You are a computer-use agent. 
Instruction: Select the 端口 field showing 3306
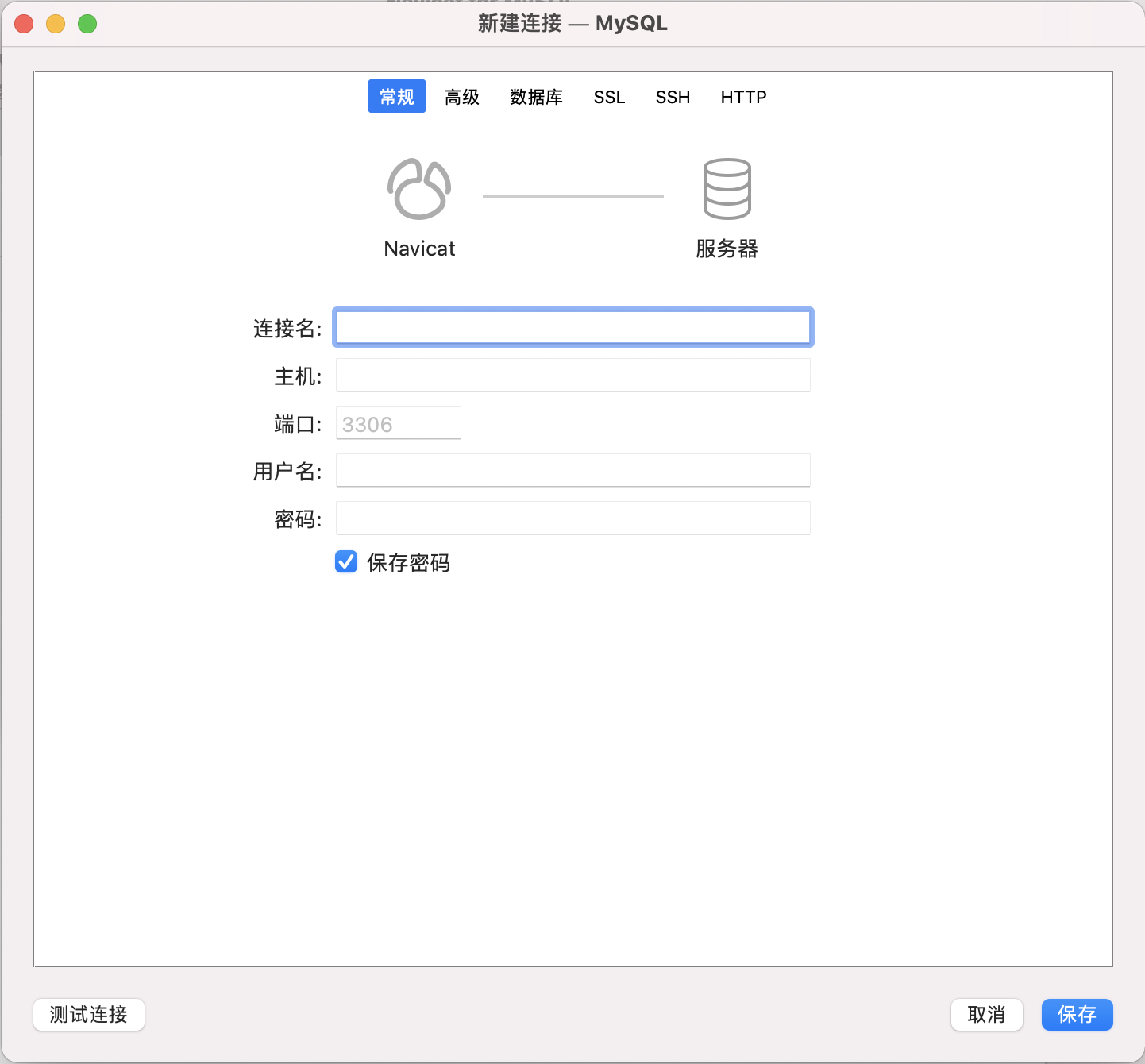[399, 422]
